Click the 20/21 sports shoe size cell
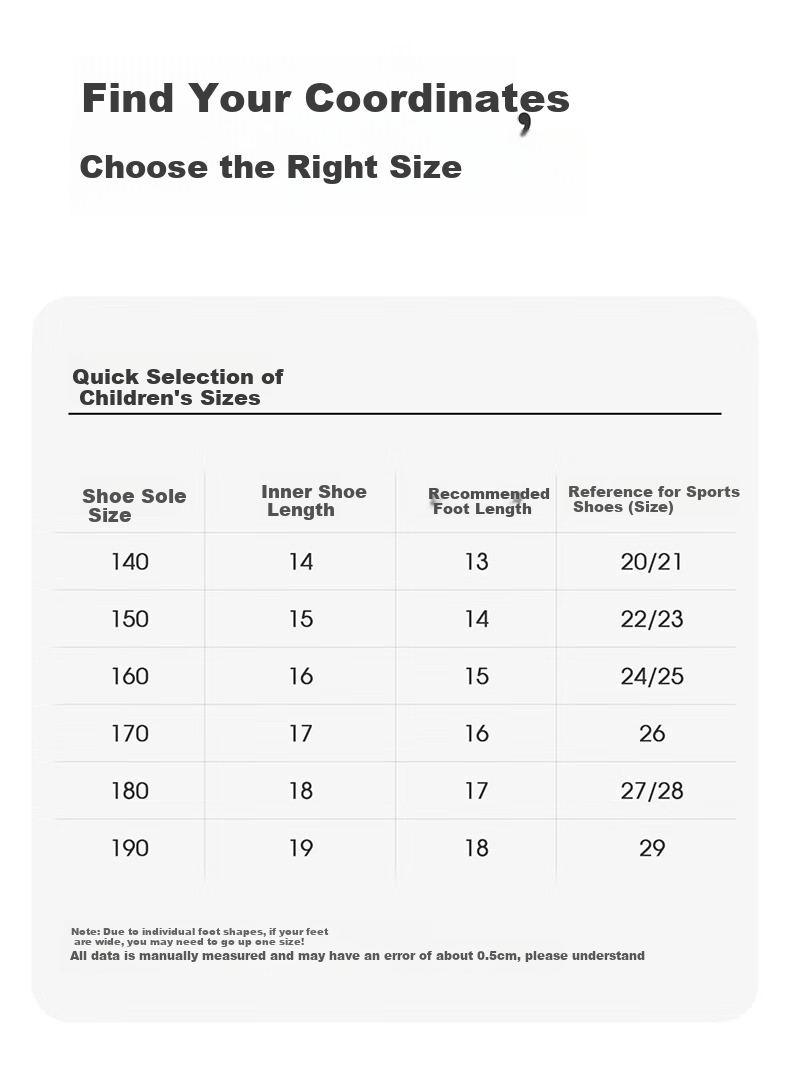The image size is (790, 1083). coord(651,562)
